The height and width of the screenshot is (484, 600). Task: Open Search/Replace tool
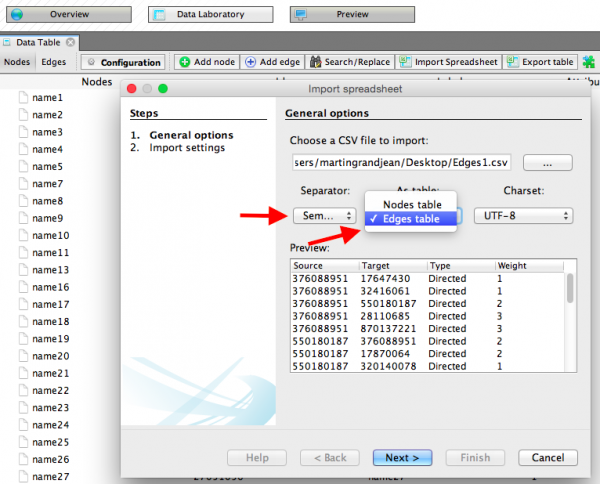pos(350,62)
